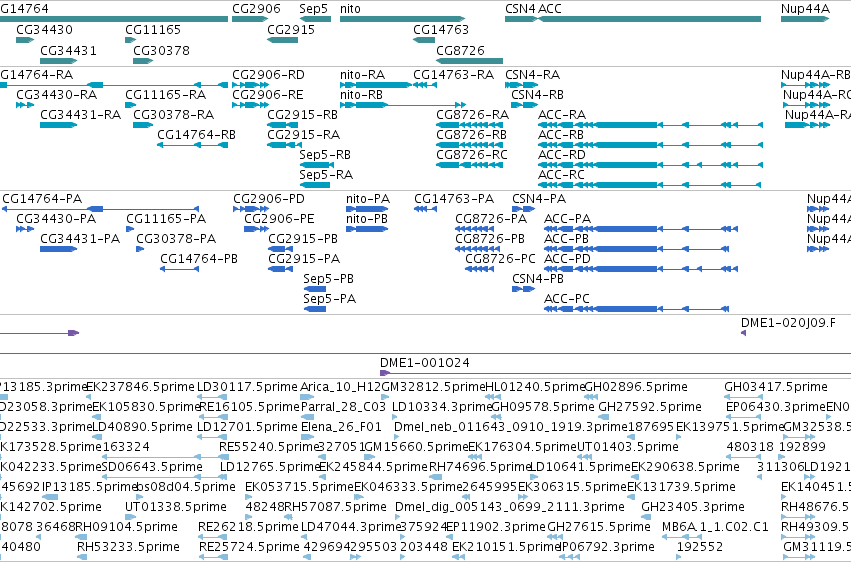The height and width of the screenshot is (562, 851).
Task: Click BAC label DME1-001O24
Action: 425,362
